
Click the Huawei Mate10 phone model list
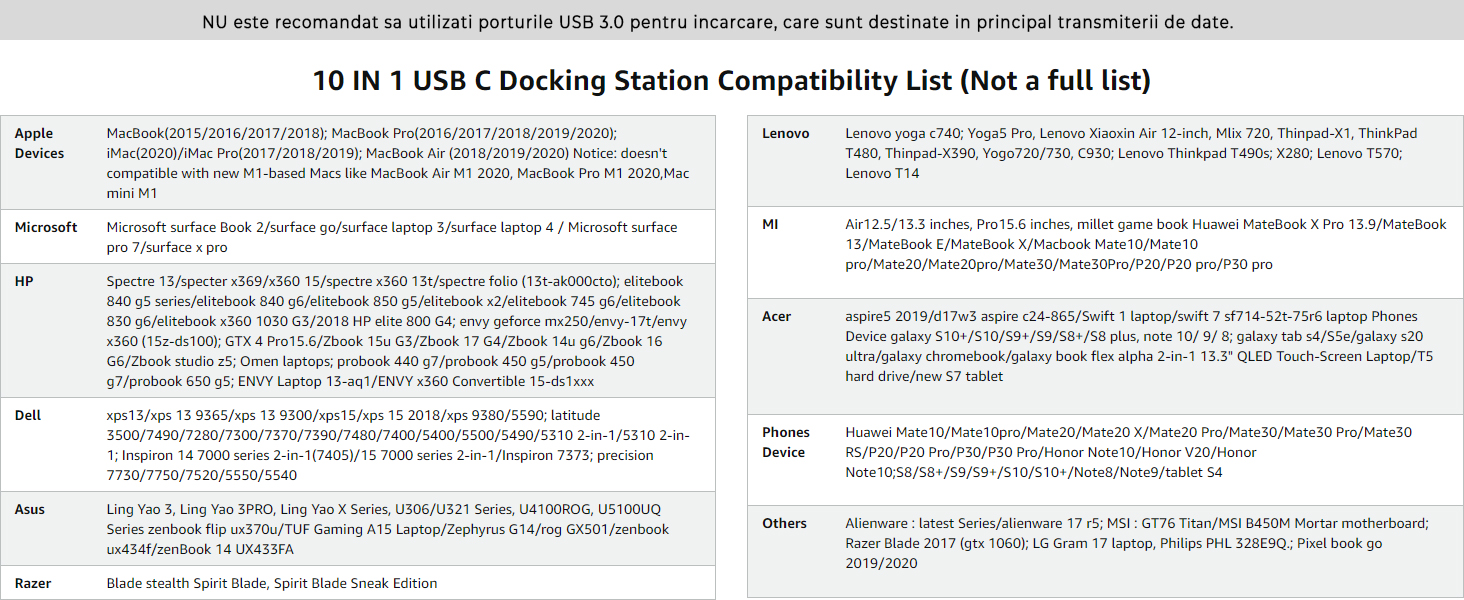pyautogui.click(x=1129, y=452)
